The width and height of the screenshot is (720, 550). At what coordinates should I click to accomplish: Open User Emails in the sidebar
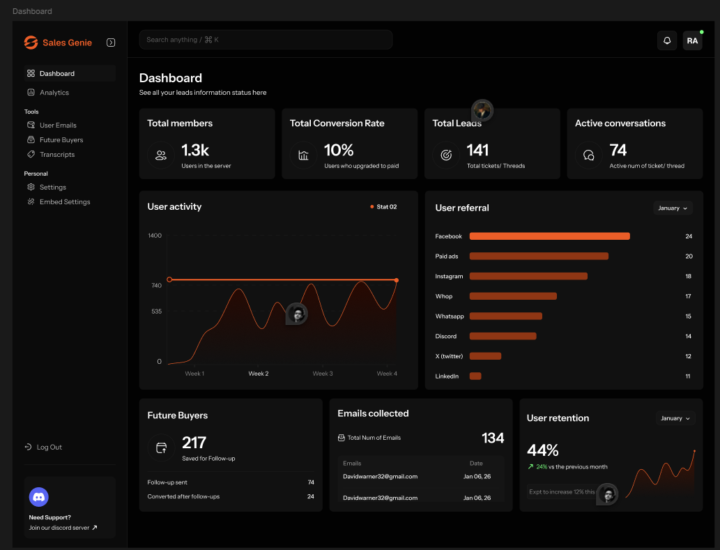pos(57,125)
